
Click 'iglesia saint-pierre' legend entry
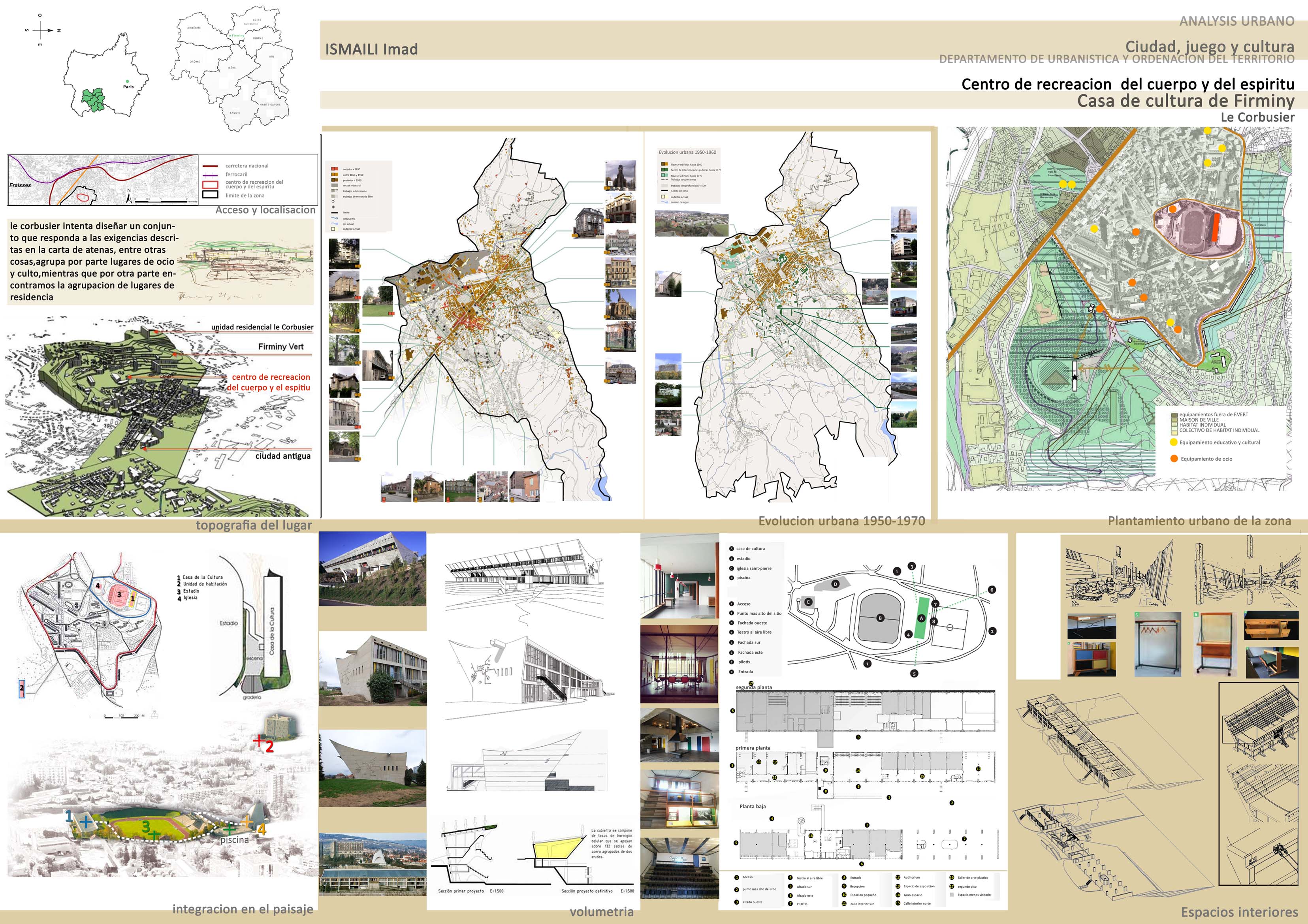coord(754,568)
